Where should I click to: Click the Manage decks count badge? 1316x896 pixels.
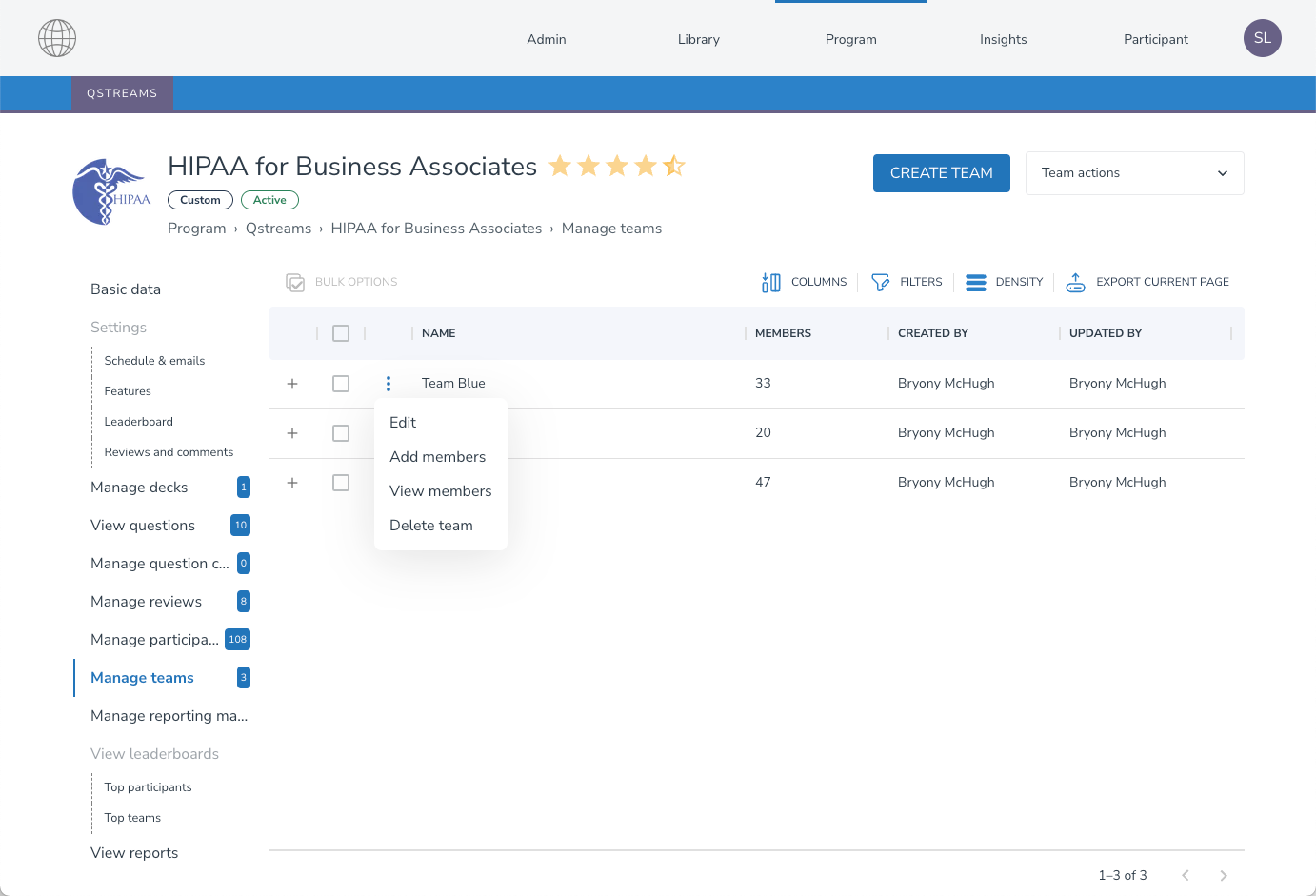pyautogui.click(x=244, y=488)
